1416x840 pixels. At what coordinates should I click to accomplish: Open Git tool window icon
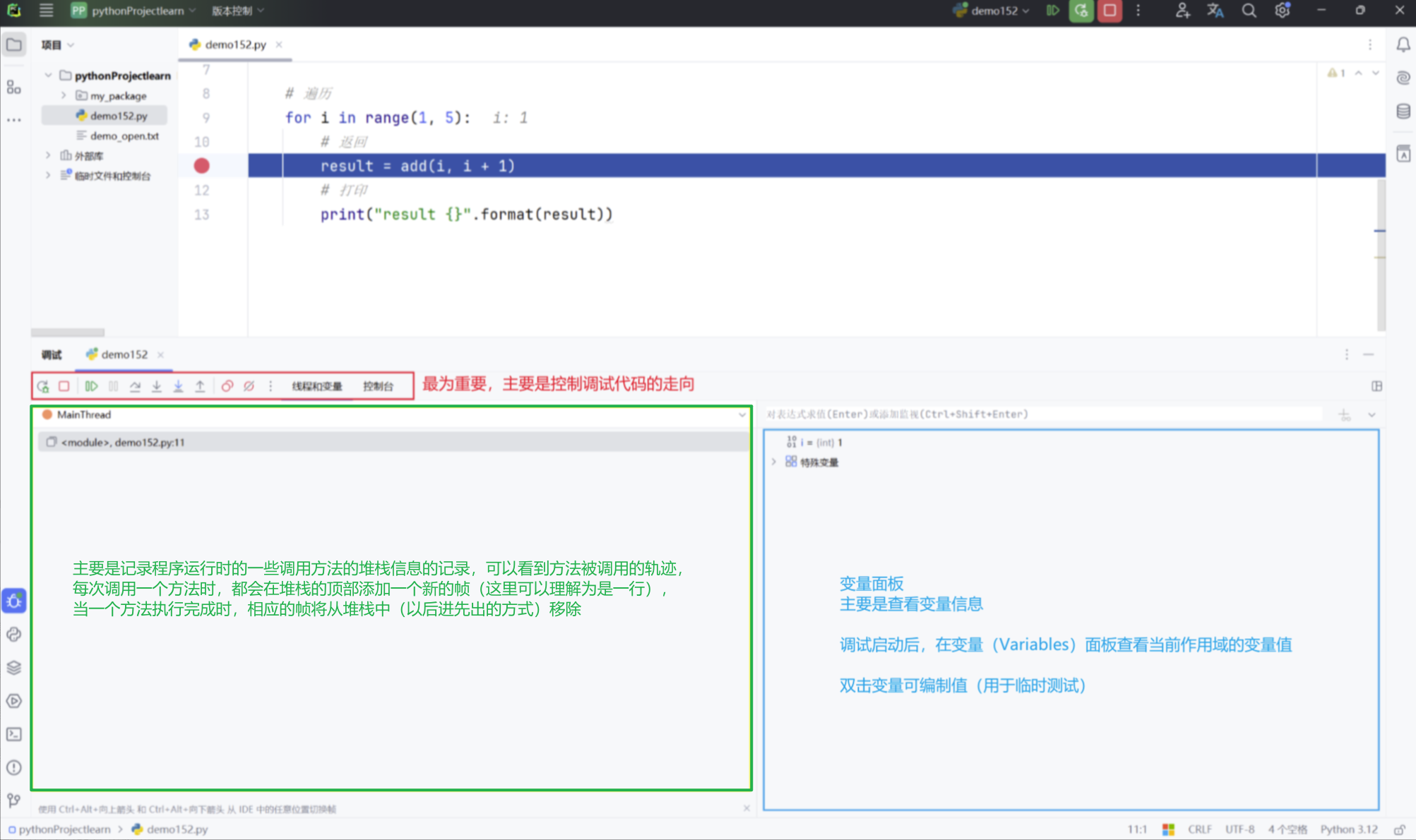(x=14, y=800)
